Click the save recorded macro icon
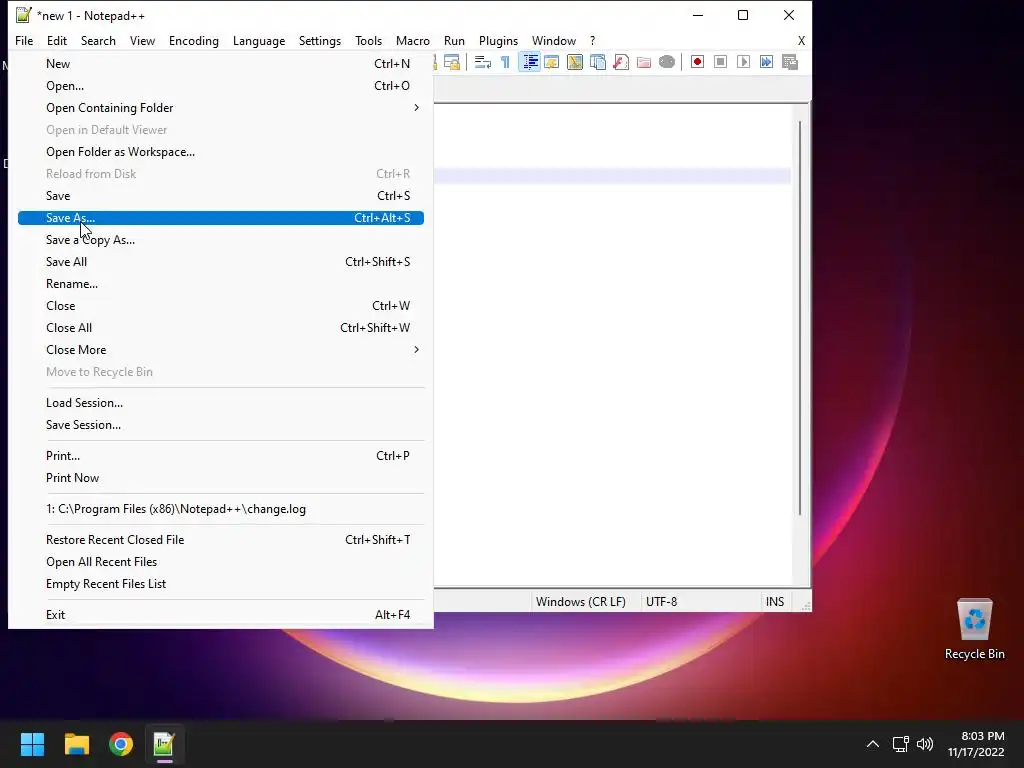 point(790,62)
